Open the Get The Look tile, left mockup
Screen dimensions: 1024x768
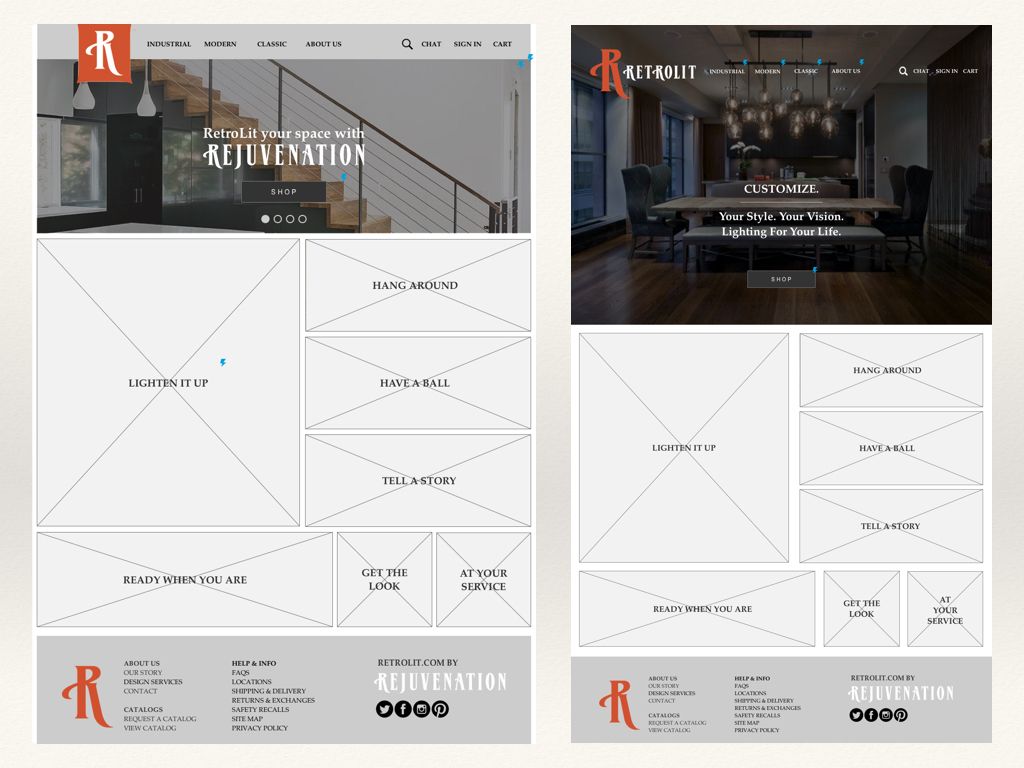(x=385, y=579)
